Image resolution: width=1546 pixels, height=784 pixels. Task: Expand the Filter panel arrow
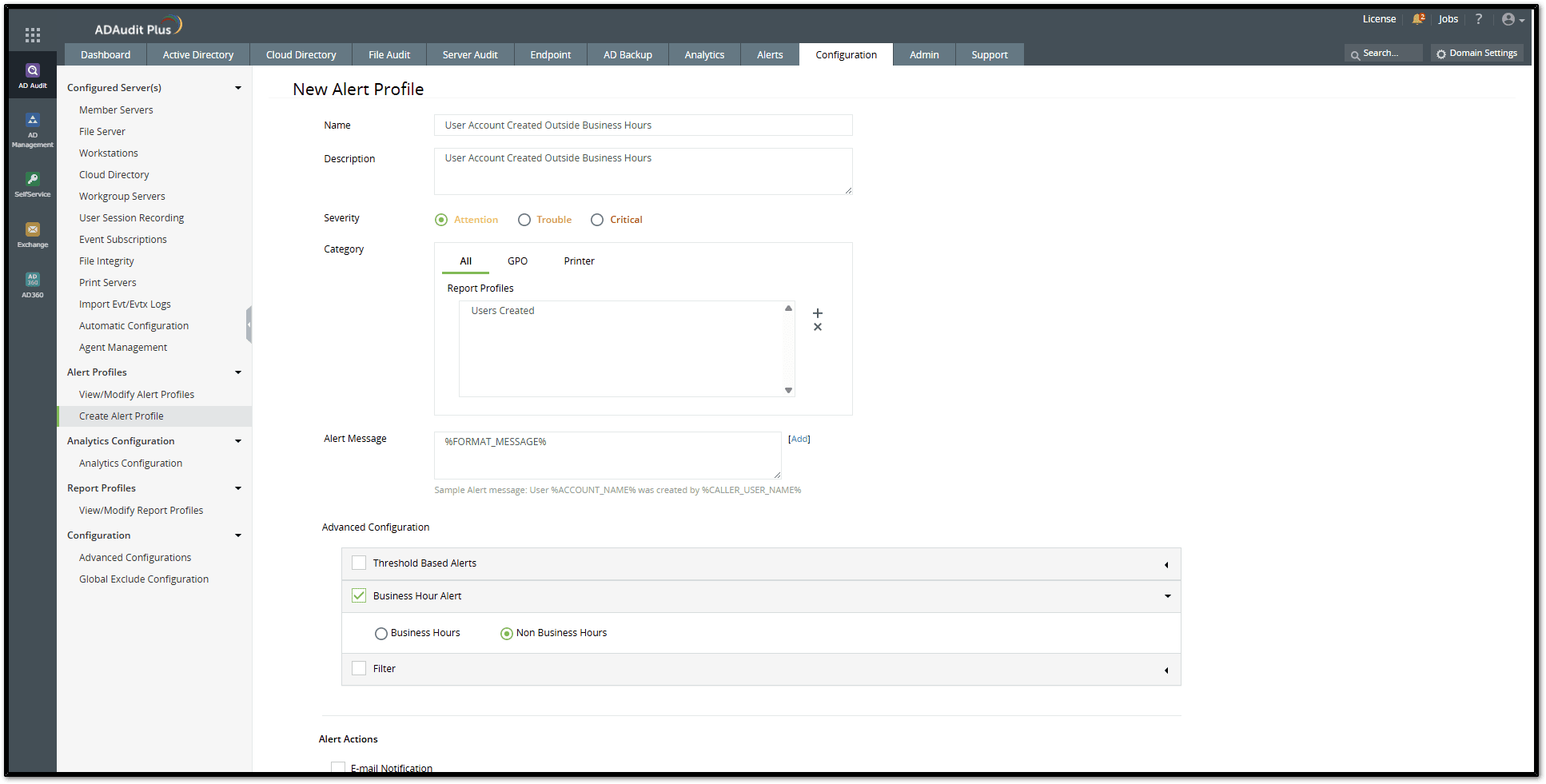coord(1166,671)
